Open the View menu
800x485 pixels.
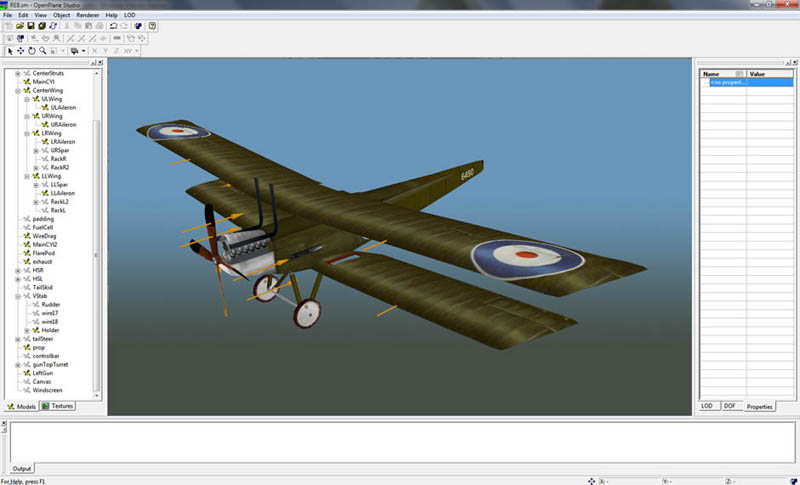(x=40, y=15)
